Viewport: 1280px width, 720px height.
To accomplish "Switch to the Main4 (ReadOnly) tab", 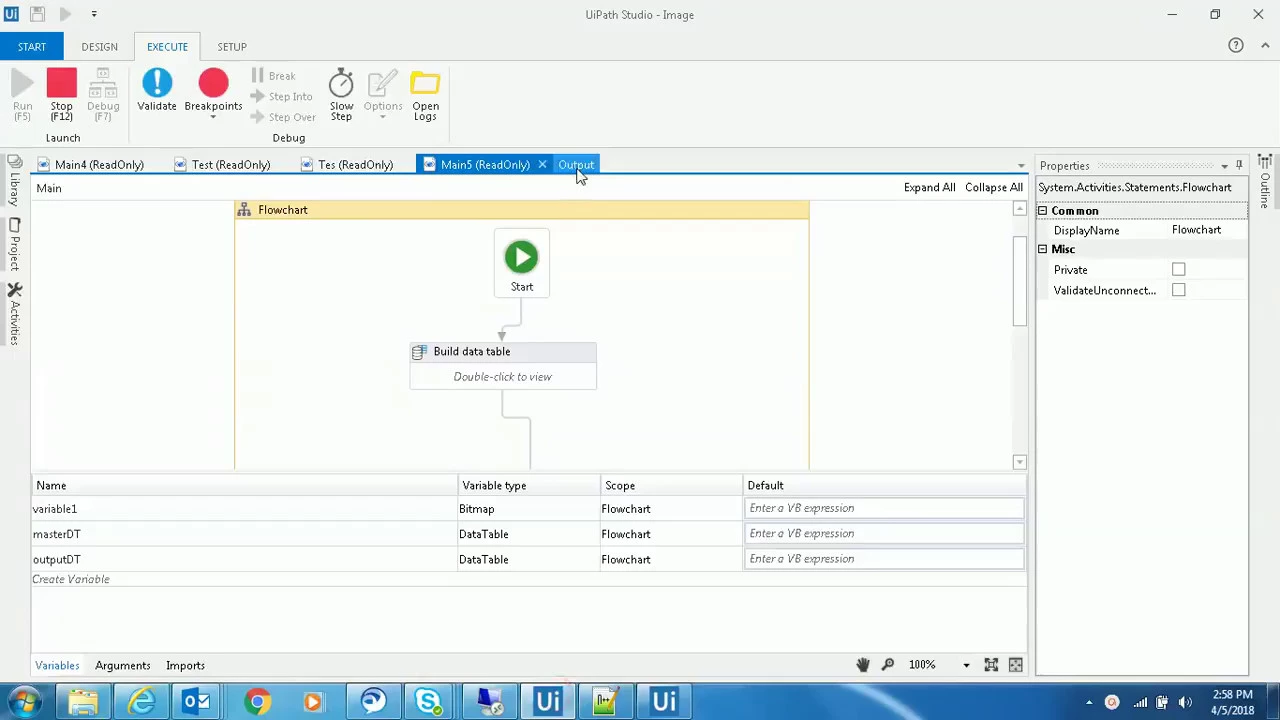I will coord(99,165).
